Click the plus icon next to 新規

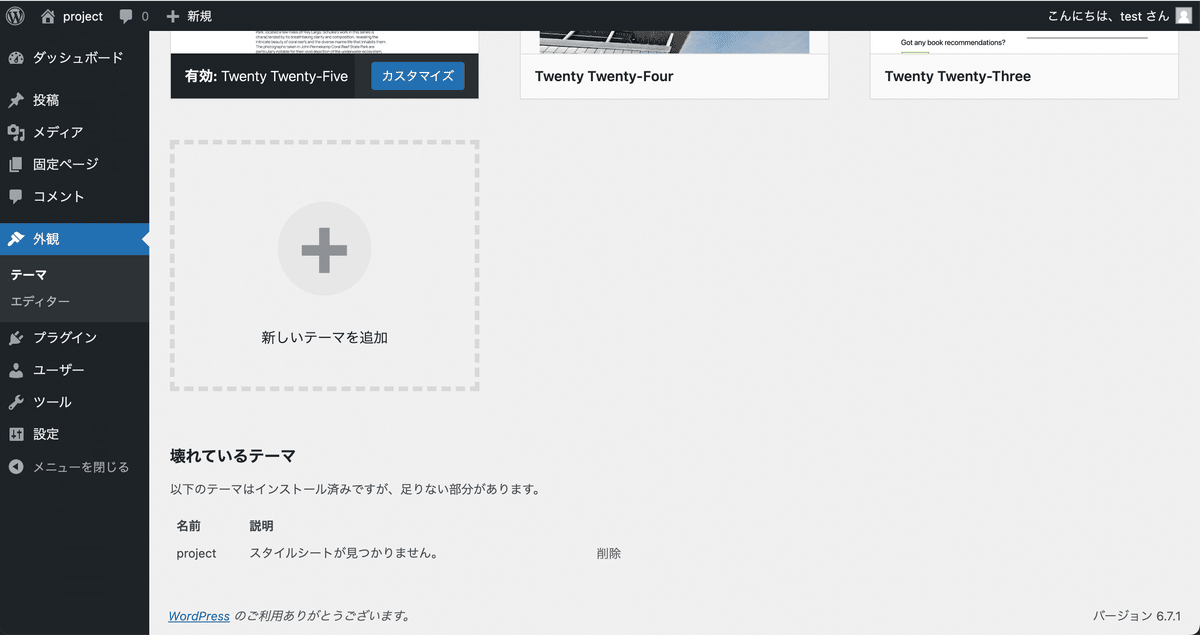(173, 16)
